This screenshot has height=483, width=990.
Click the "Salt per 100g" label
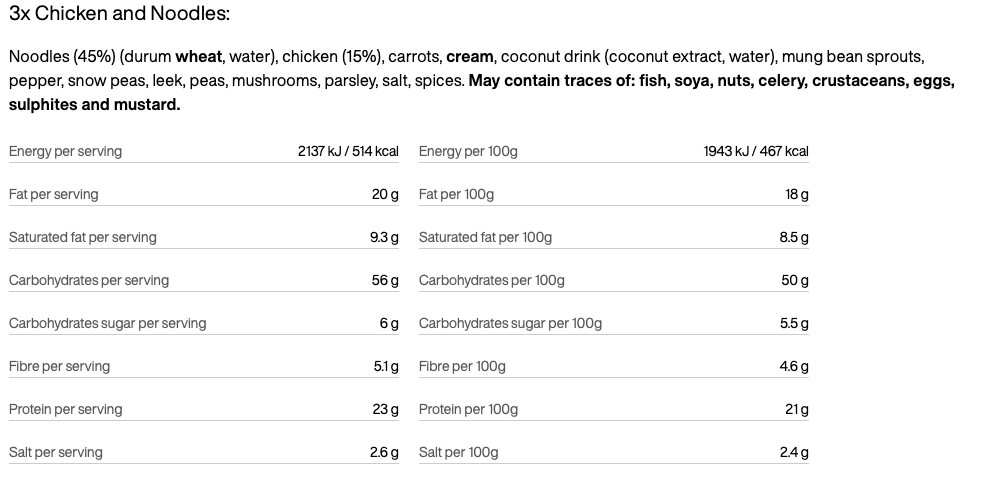(458, 453)
